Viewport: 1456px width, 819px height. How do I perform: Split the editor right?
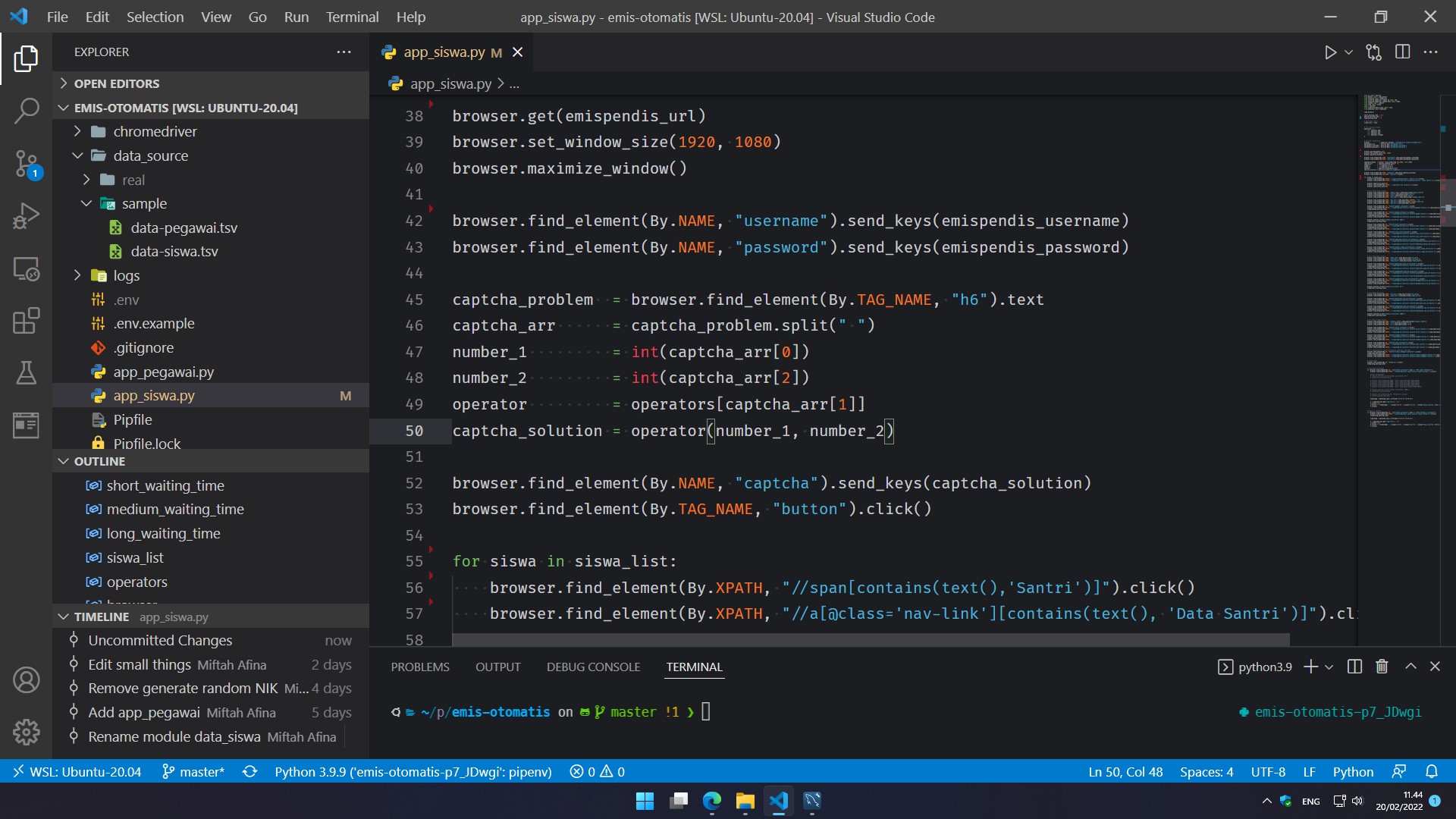pyautogui.click(x=1402, y=52)
